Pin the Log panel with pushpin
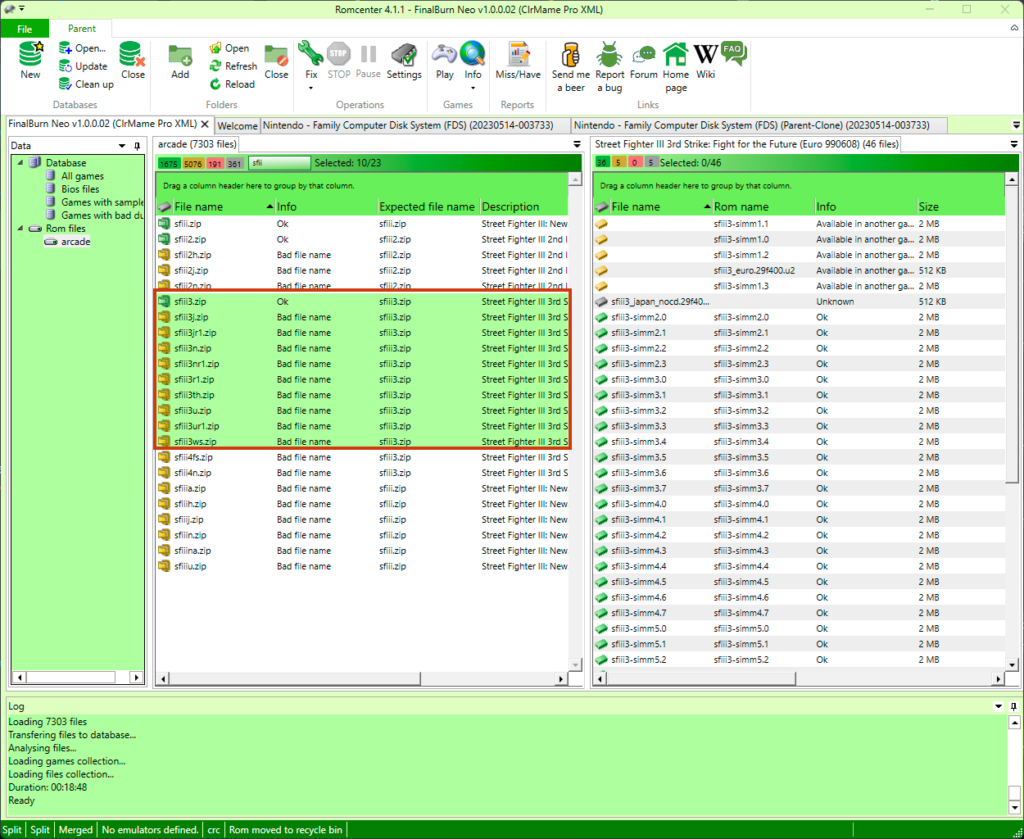The image size is (1024, 839). pos(1014,706)
